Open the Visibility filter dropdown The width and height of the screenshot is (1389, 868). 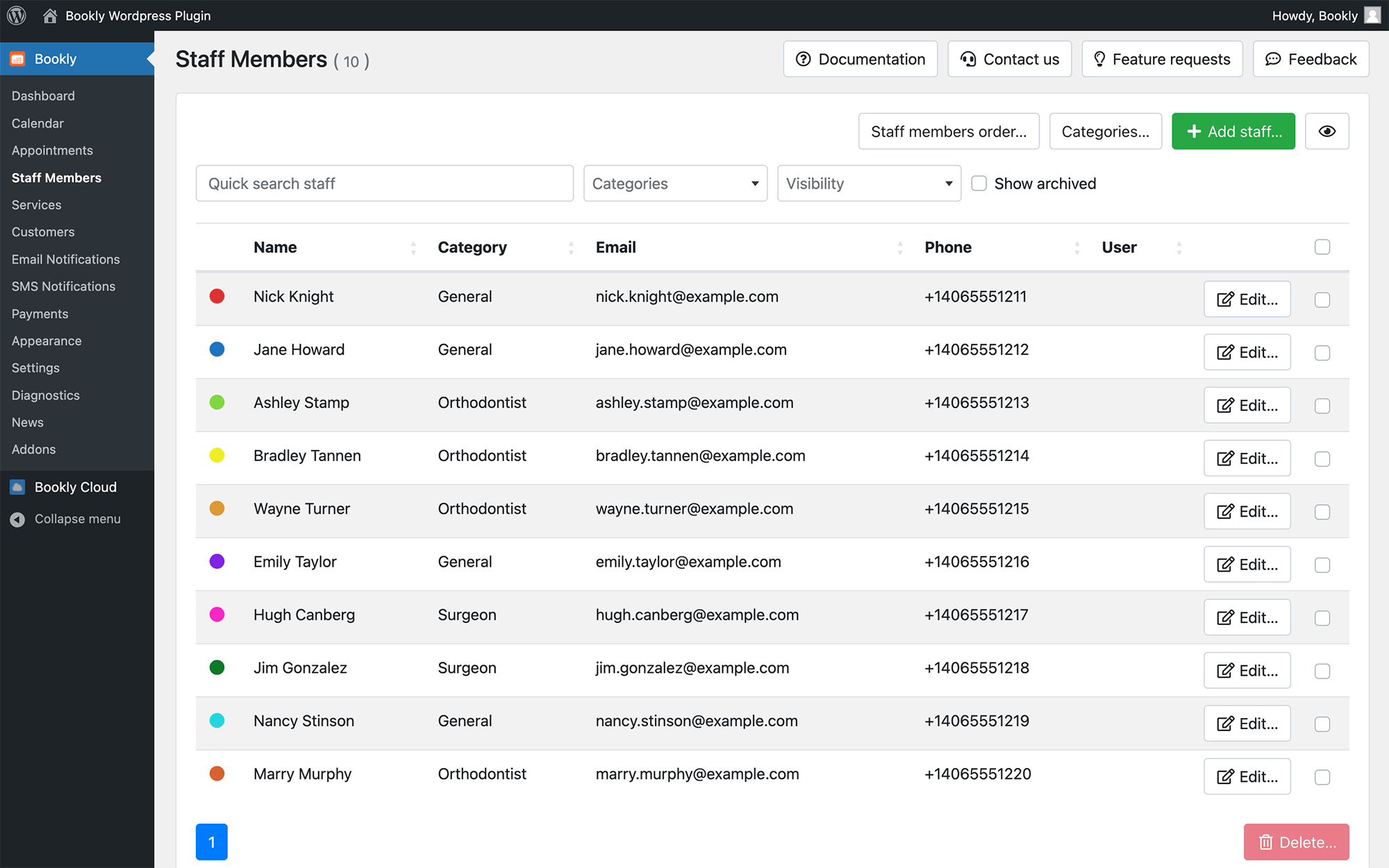point(869,183)
